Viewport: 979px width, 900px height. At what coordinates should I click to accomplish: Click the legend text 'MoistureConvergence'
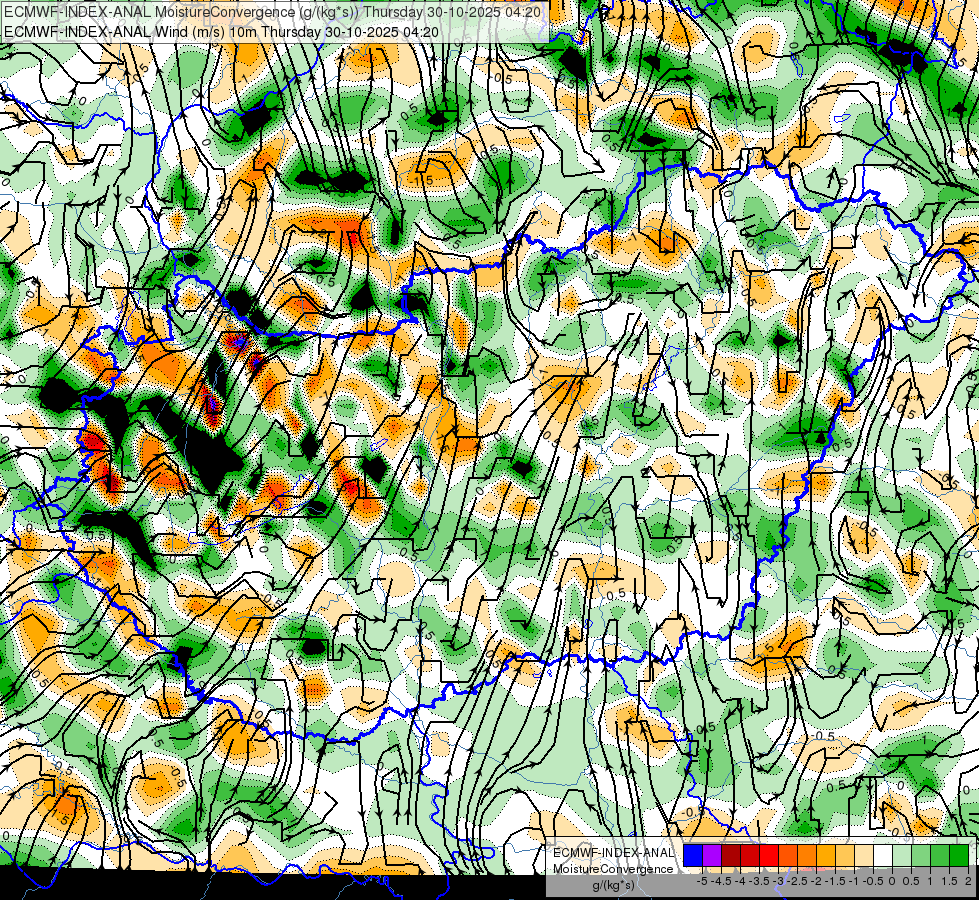point(613,869)
